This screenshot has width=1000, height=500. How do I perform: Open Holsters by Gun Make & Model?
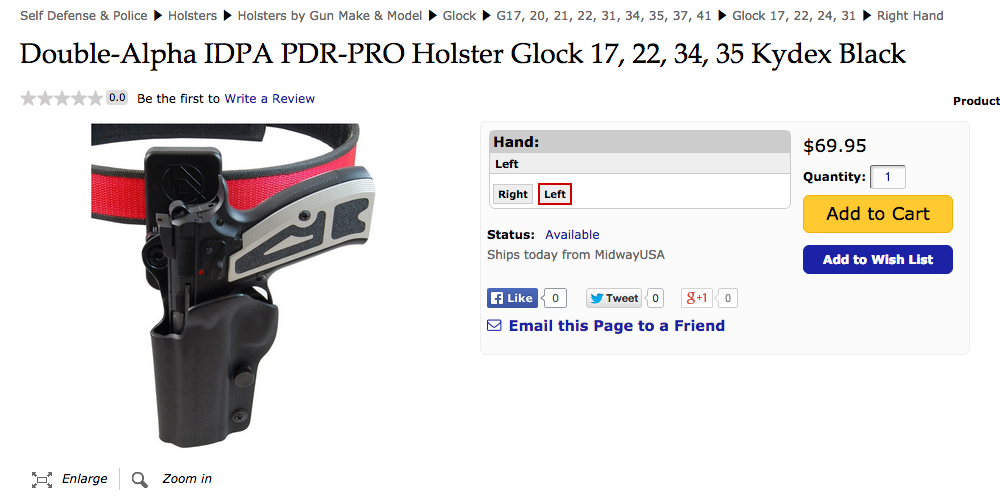pyautogui.click(x=330, y=15)
